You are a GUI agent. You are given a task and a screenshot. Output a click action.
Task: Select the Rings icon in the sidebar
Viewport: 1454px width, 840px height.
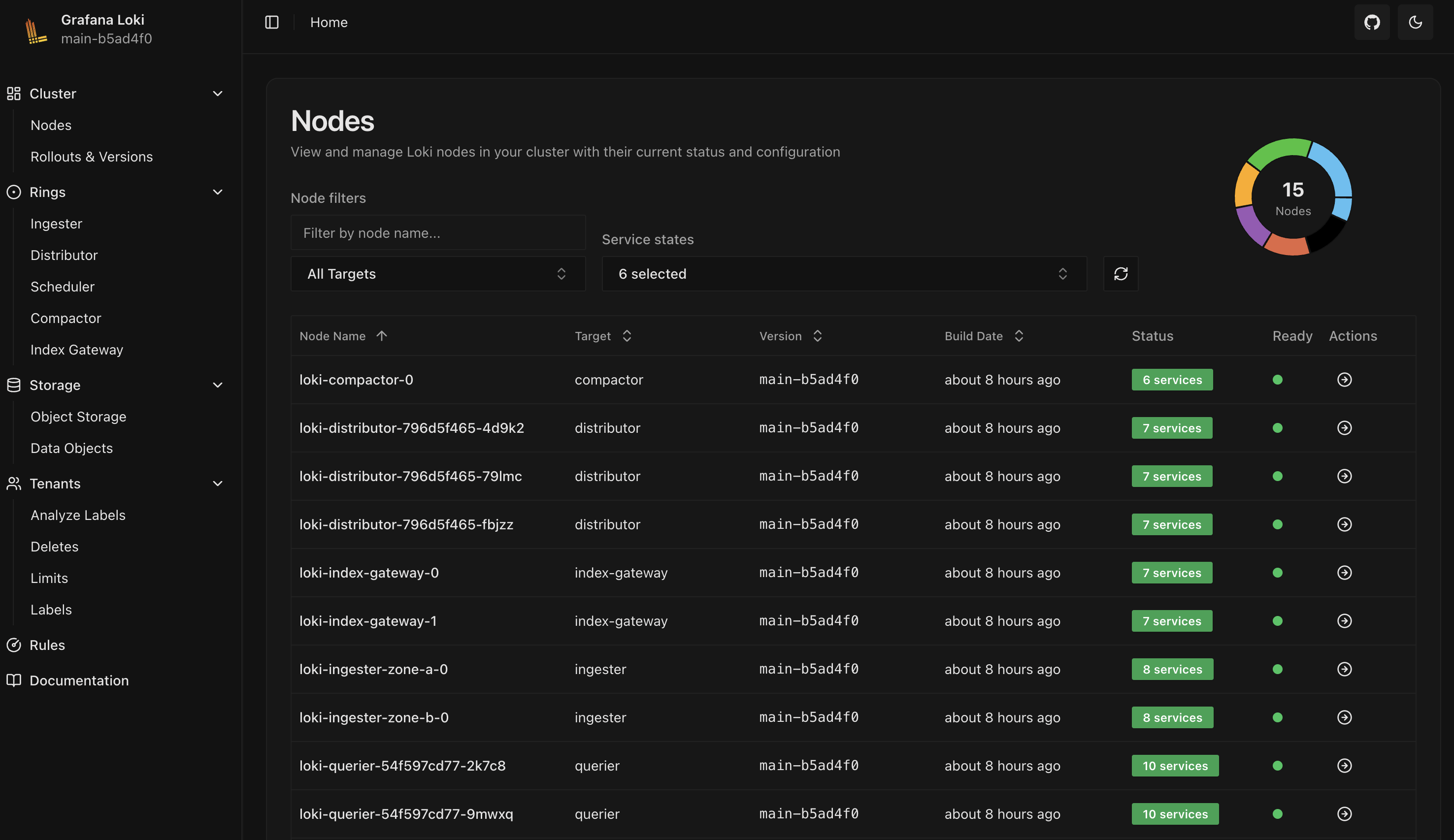coord(14,192)
